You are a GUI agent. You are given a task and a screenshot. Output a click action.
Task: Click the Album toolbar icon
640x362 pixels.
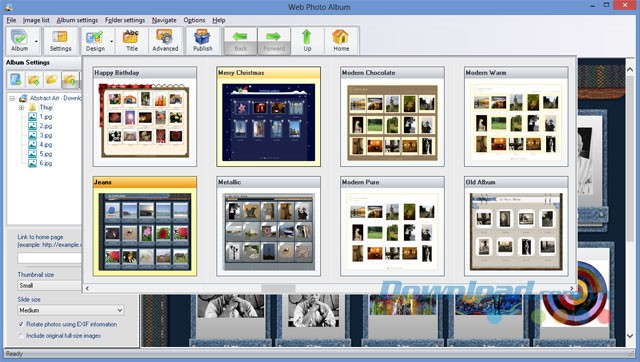pos(19,40)
